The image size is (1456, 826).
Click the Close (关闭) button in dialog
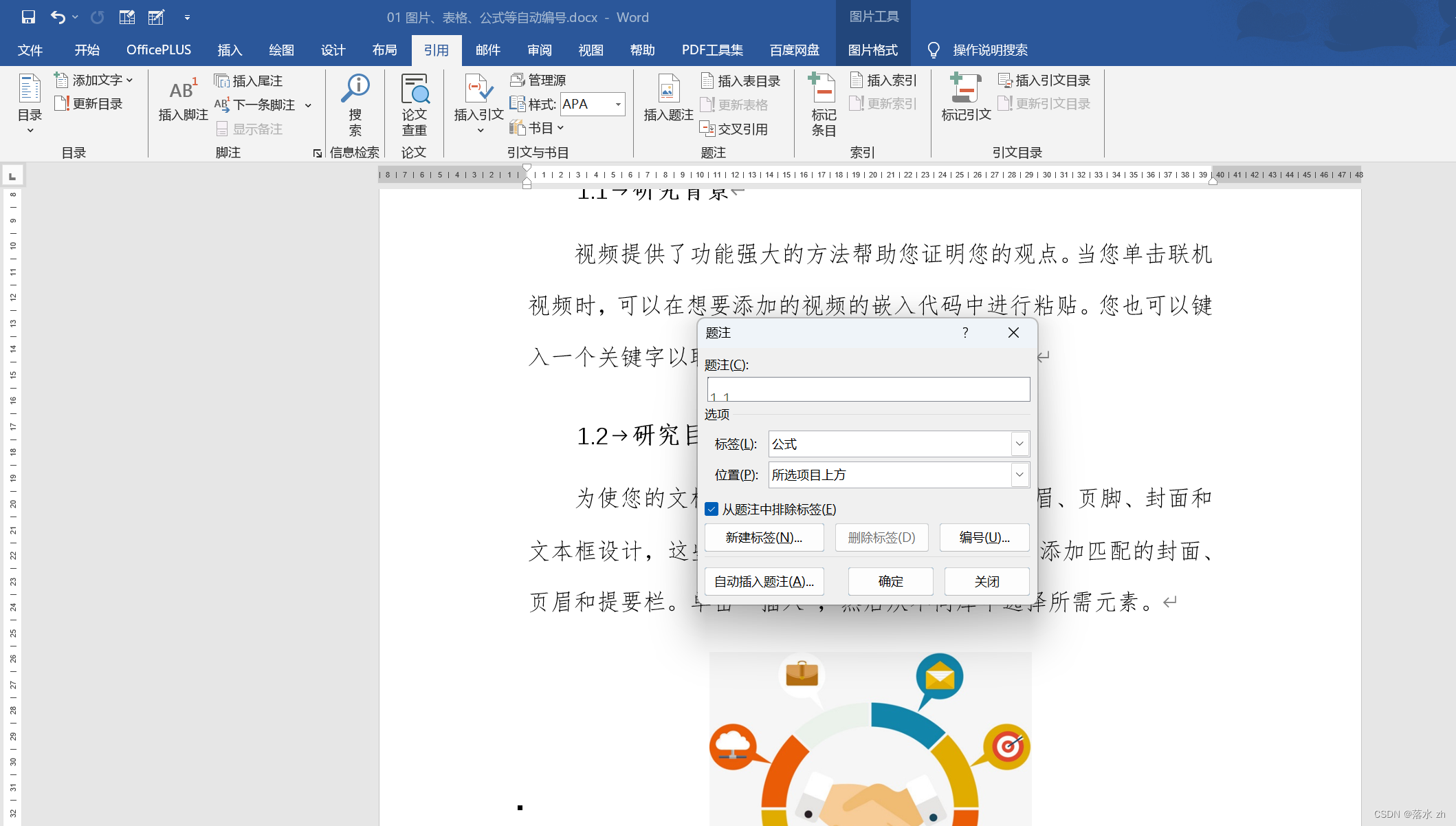(x=986, y=582)
